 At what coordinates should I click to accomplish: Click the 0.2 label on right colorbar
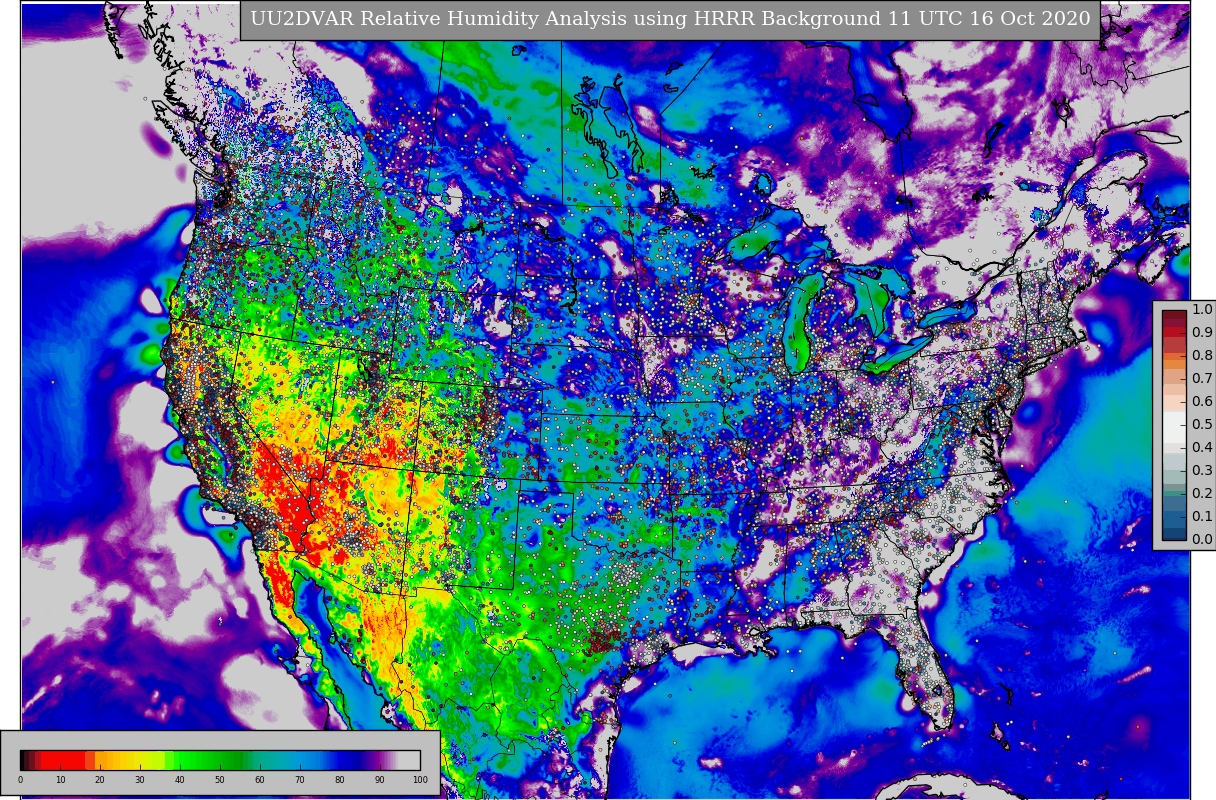coord(1201,494)
